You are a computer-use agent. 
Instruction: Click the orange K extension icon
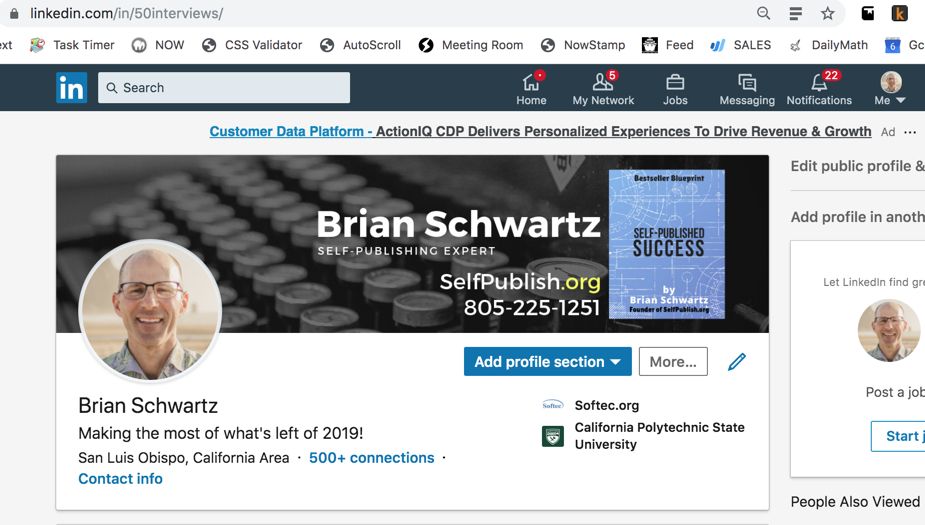point(900,13)
